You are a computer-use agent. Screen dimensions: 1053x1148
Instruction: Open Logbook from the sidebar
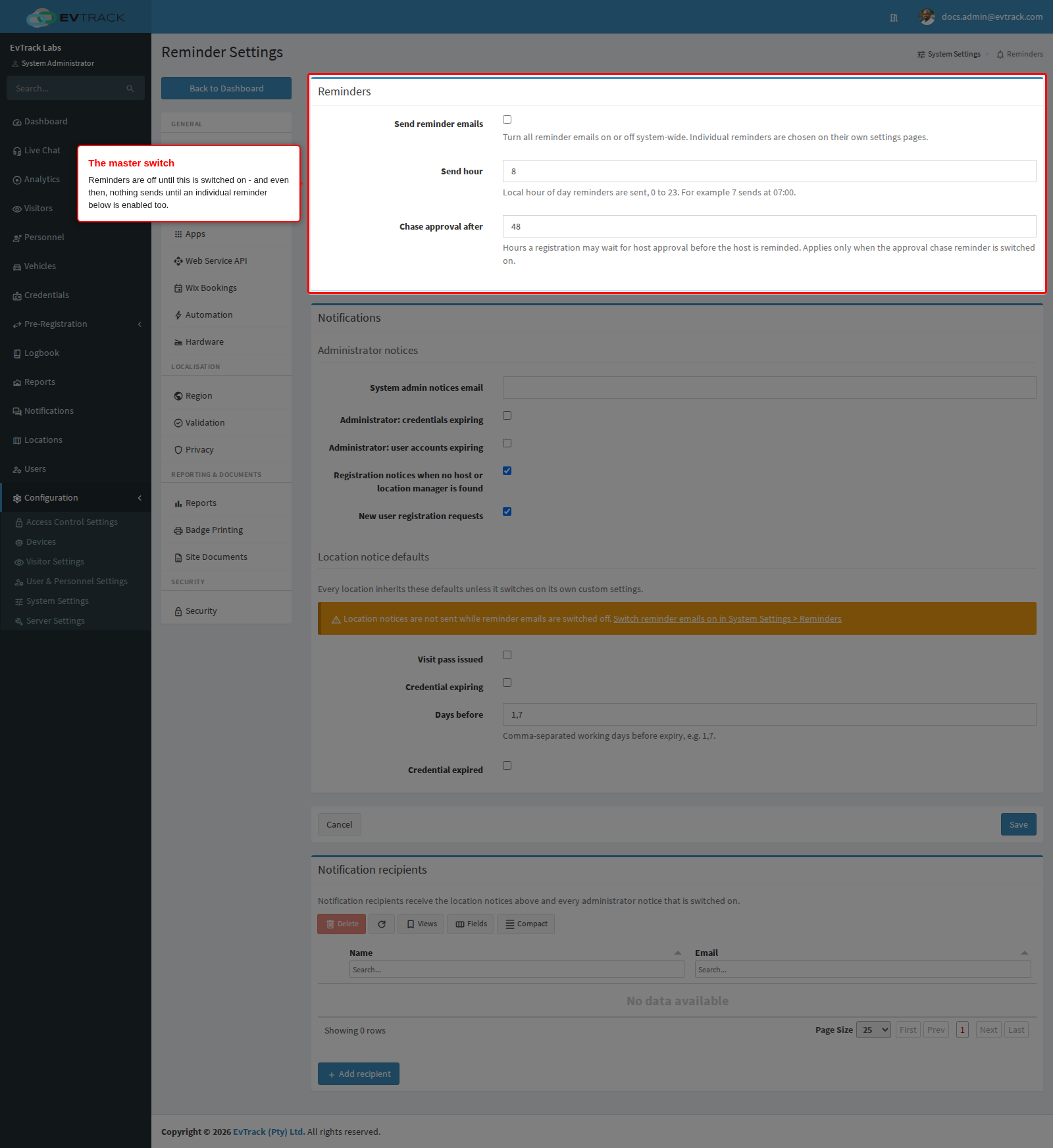click(76, 353)
